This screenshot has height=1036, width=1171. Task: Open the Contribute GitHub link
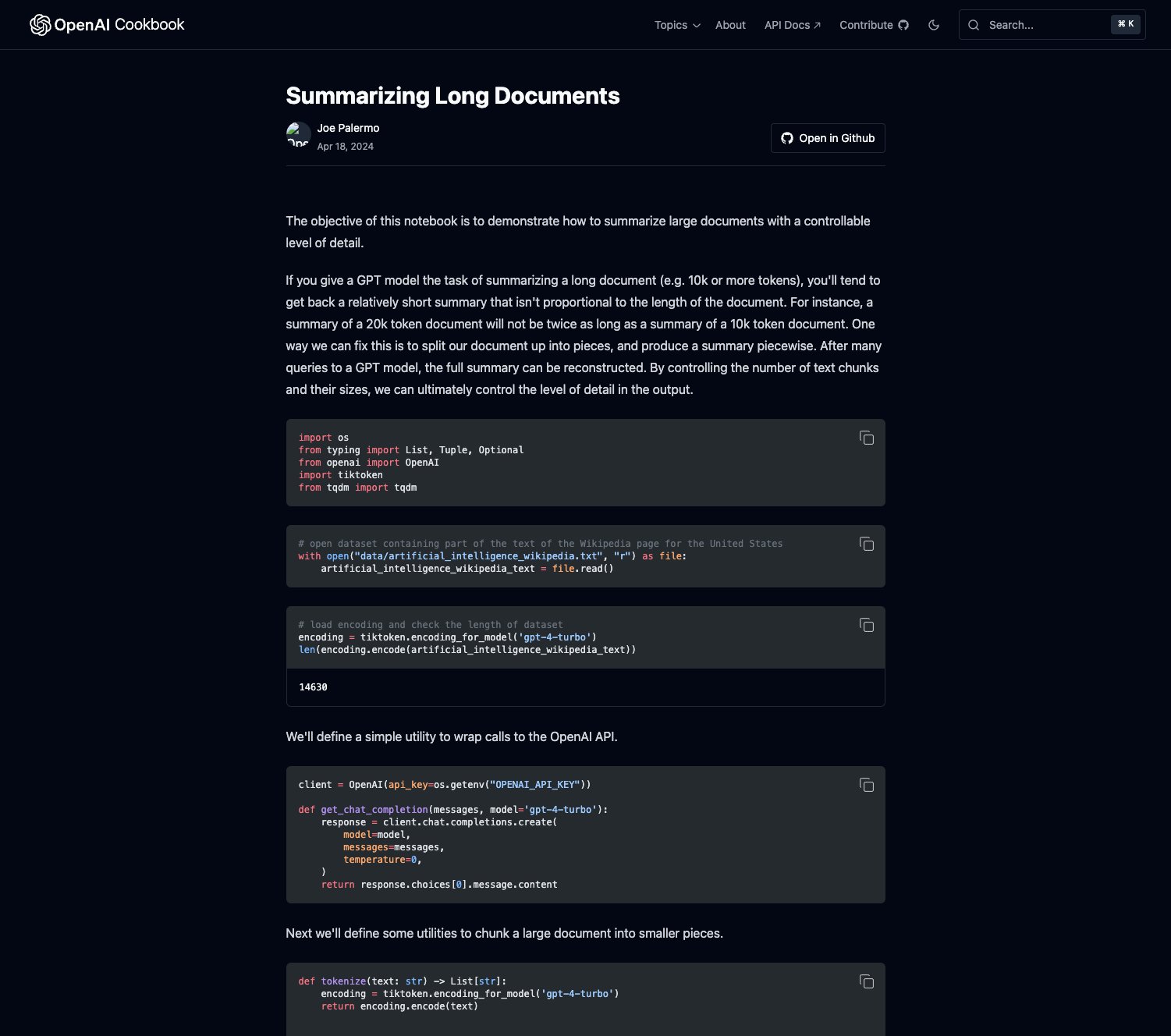coord(874,25)
